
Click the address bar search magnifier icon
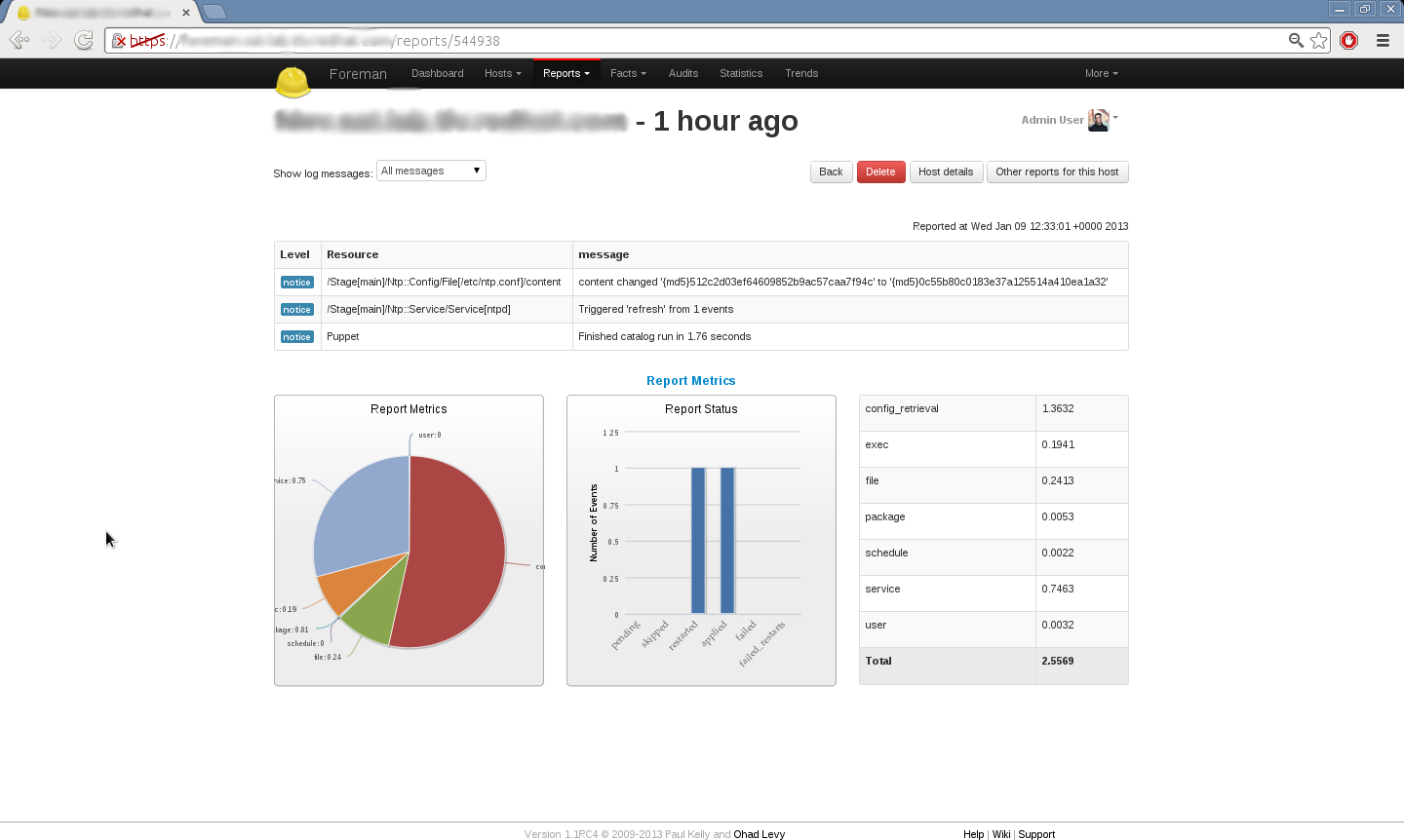click(x=1296, y=40)
